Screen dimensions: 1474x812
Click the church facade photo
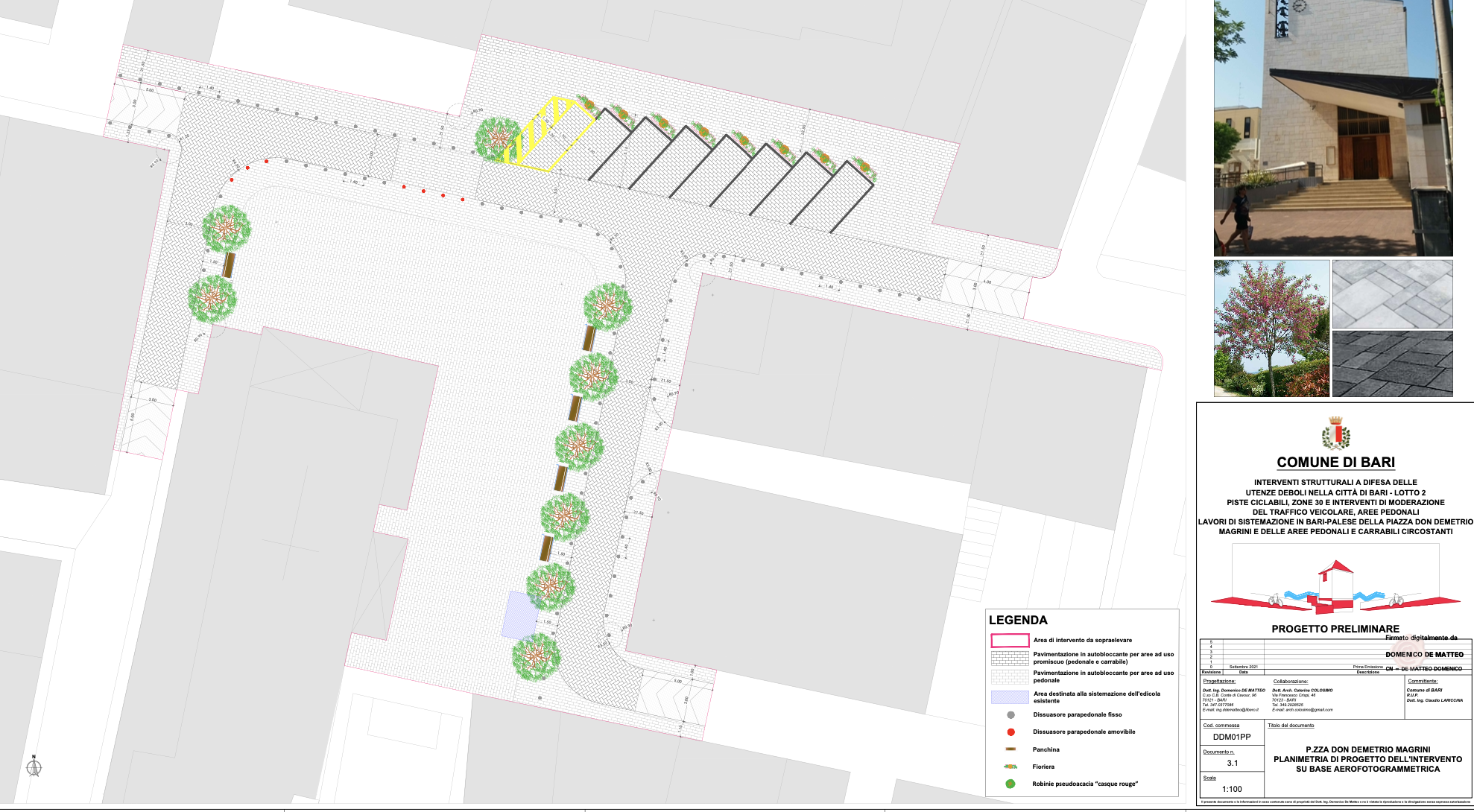click(1332, 128)
